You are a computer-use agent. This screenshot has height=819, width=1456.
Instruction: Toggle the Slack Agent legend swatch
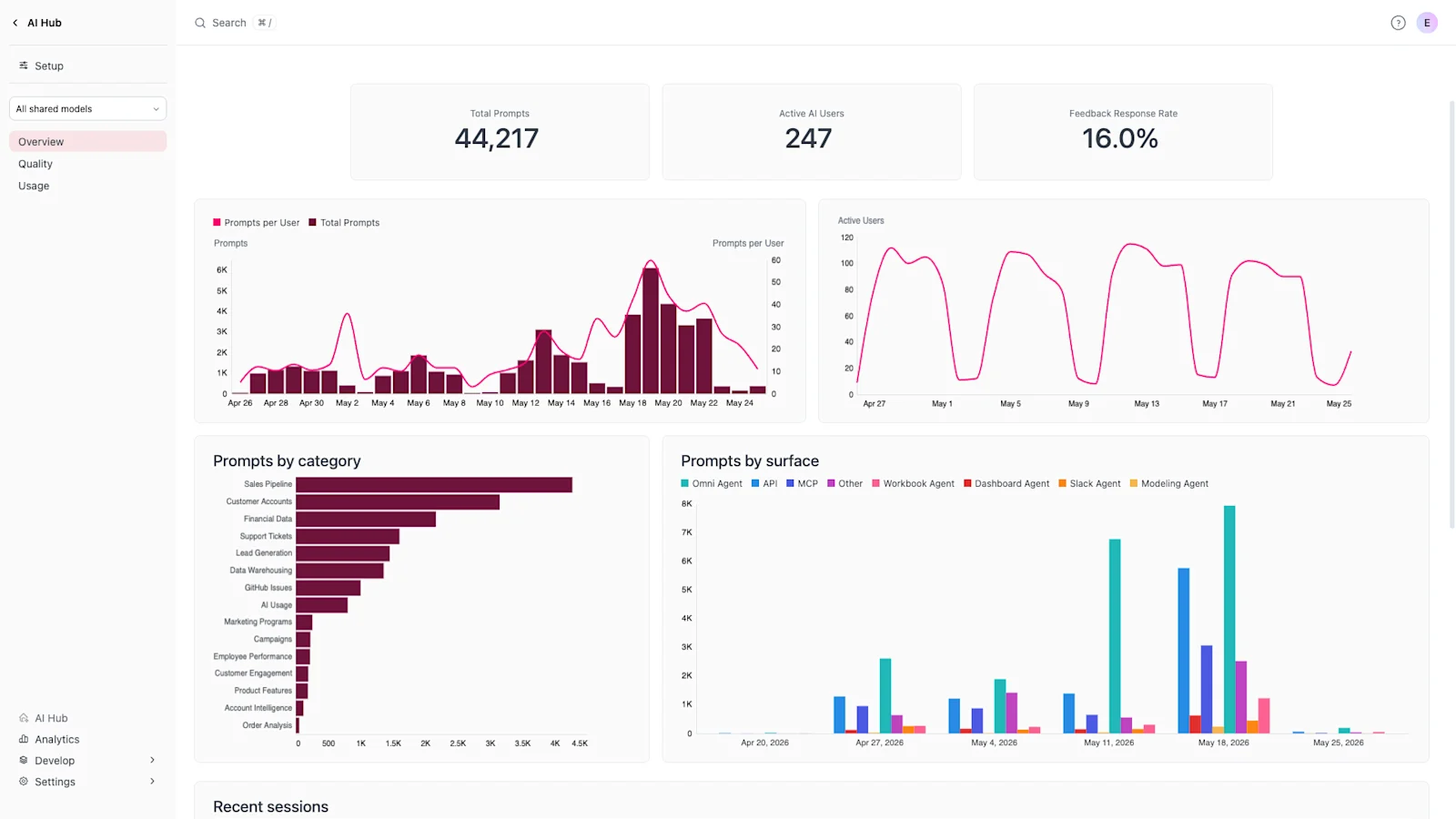click(1062, 483)
